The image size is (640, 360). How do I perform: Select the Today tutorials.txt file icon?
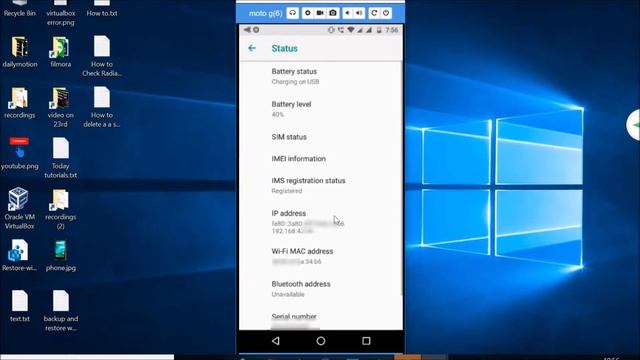(60, 158)
